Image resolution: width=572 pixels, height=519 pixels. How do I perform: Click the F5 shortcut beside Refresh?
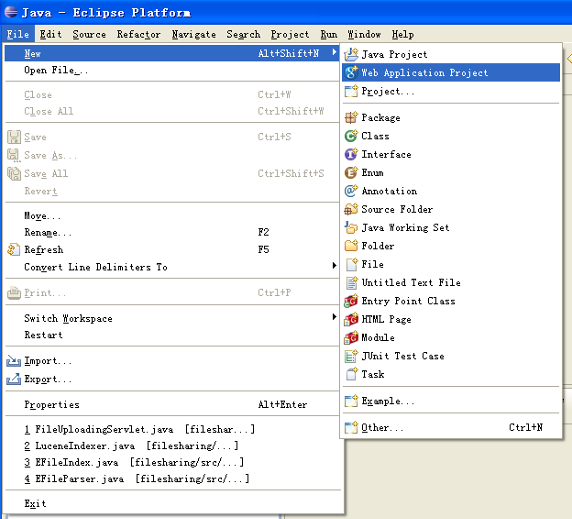click(263, 249)
